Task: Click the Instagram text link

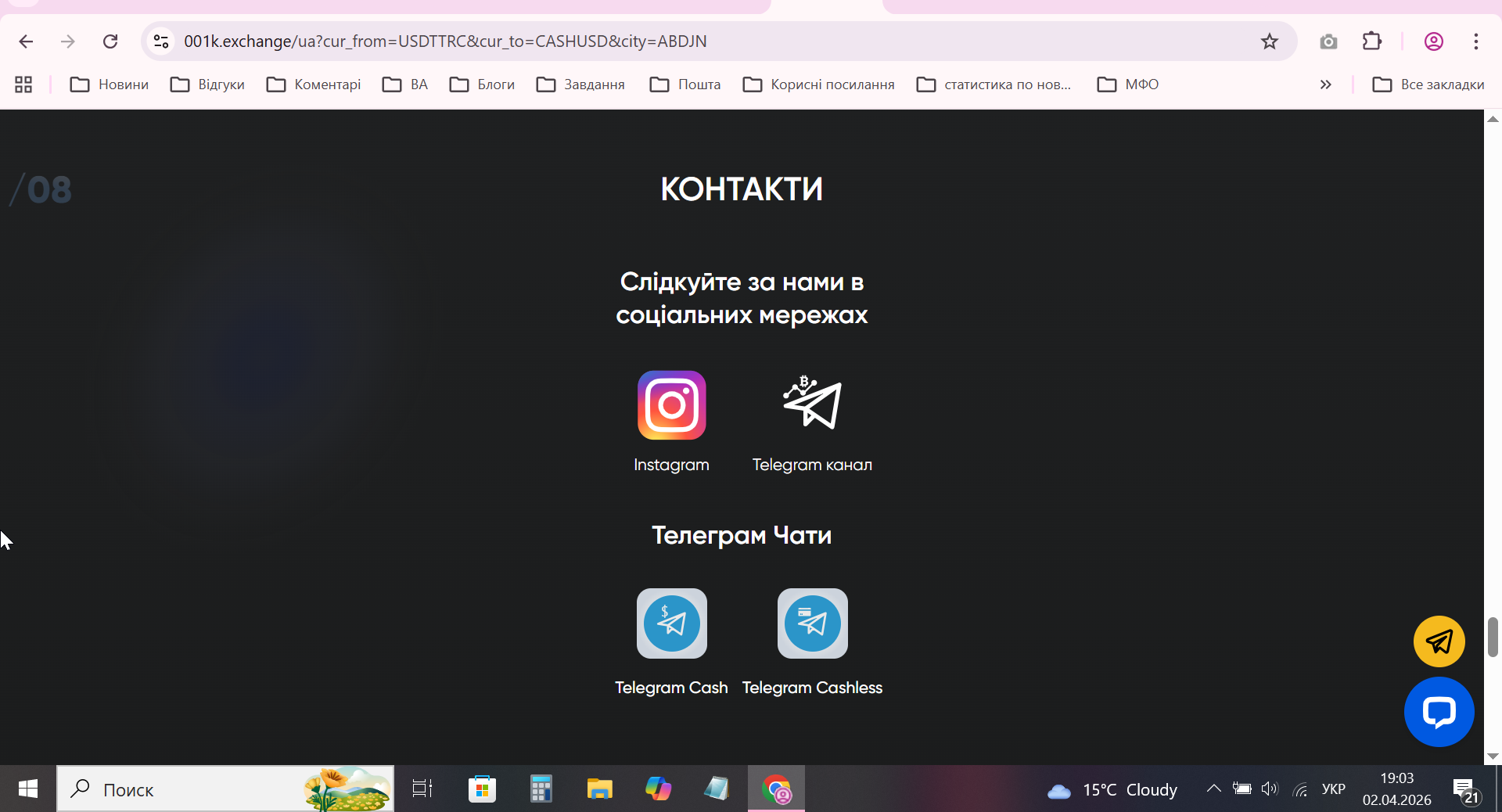Action: pos(671,465)
